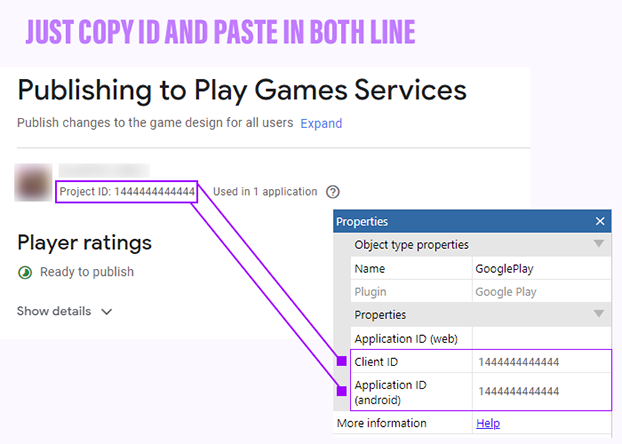Click the 'Client ID' label
The width and height of the screenshot is (622, 444).
tap(376, 362)
